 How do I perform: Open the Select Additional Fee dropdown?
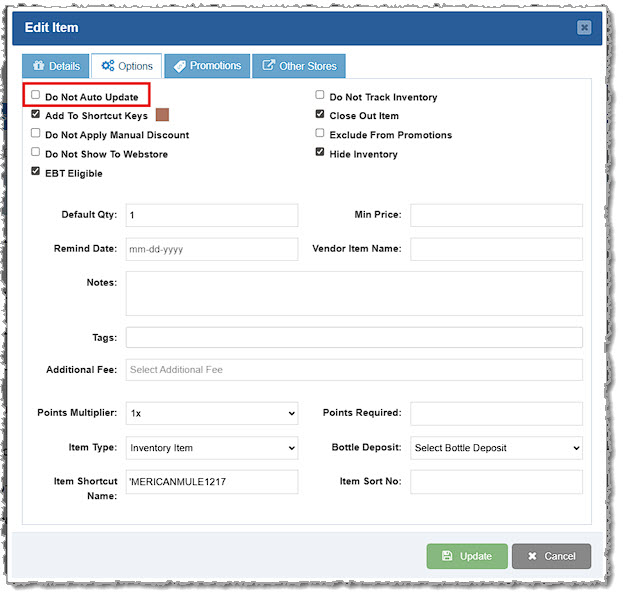354,370
